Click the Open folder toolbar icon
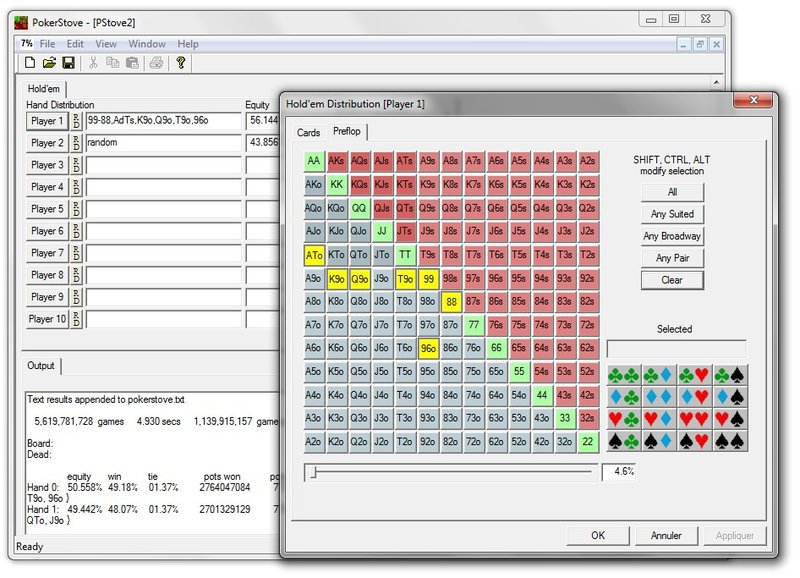Viewport: 800px width, 578px height. [49, 63]
